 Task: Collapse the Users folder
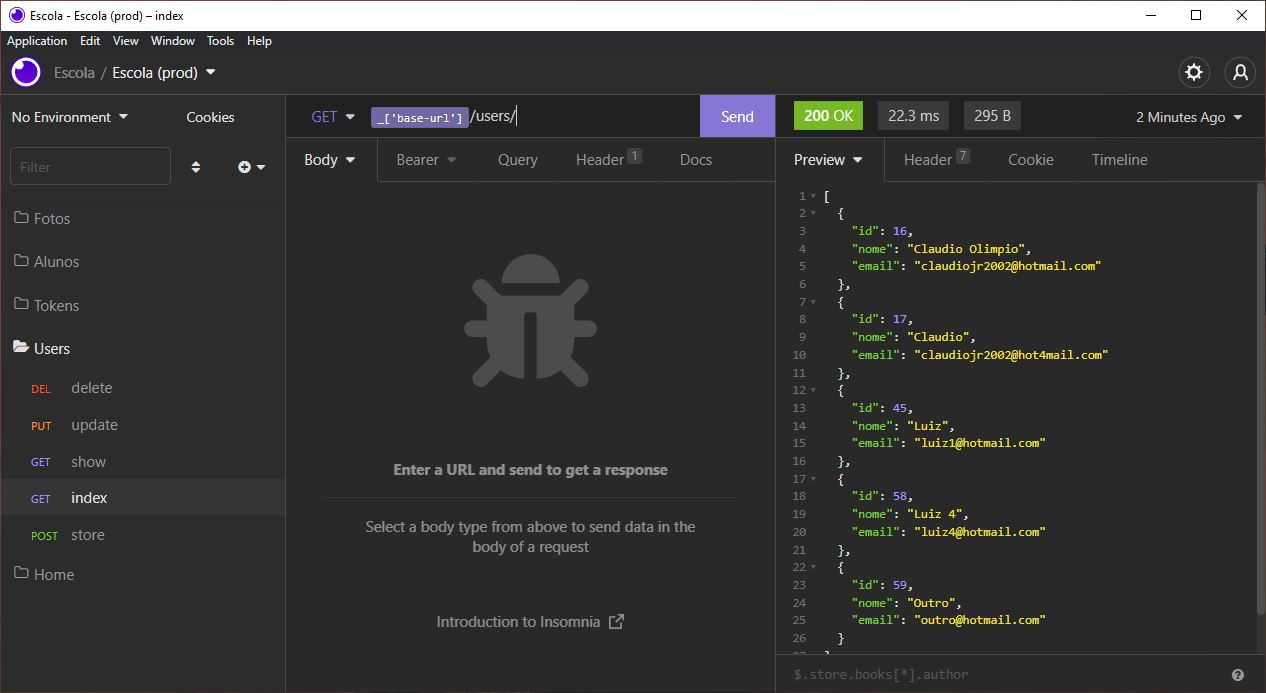(x=142, y=348)
